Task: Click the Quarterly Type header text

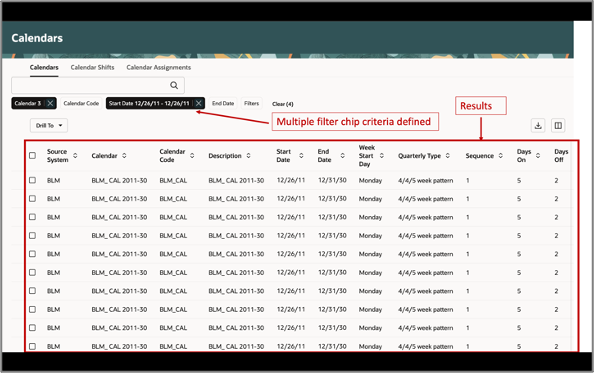Action: [x=419, y=156]
